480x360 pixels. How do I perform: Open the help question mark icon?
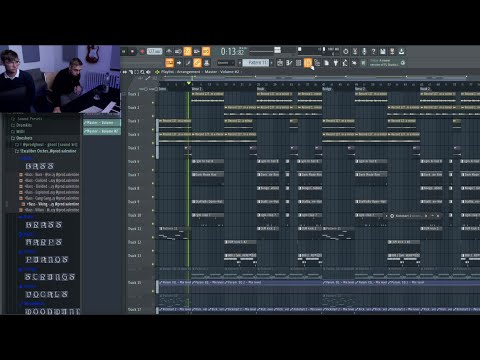[x=373, y=51]
